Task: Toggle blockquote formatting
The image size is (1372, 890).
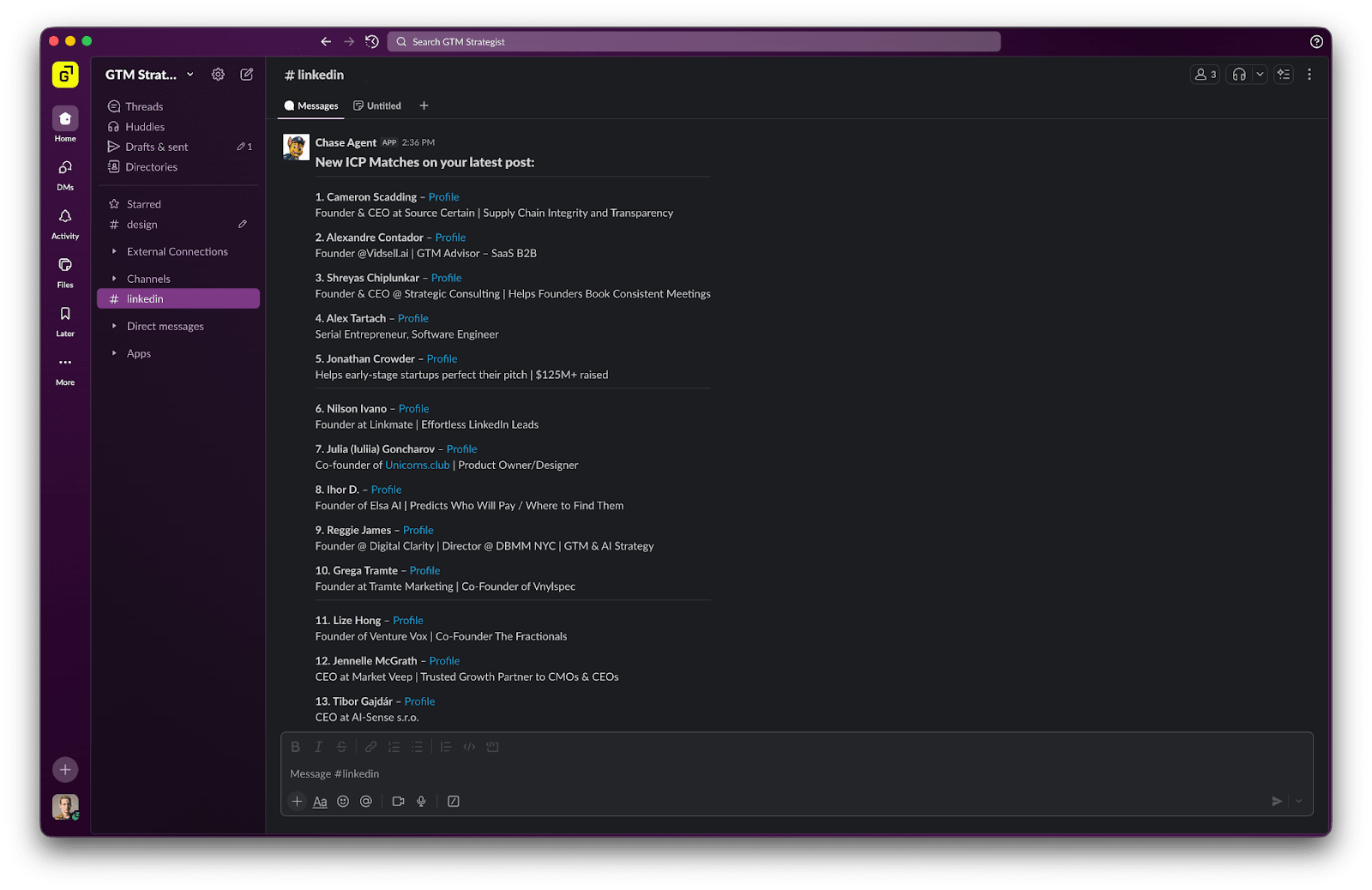Action: pos(446,747)
